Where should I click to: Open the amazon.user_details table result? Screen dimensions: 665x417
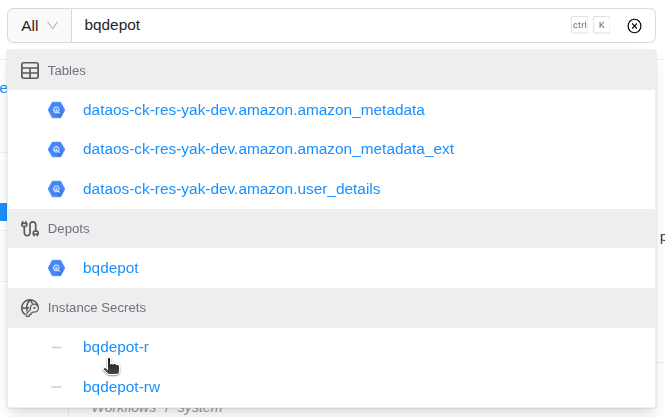pyautogui.click(x=231, y=188)
